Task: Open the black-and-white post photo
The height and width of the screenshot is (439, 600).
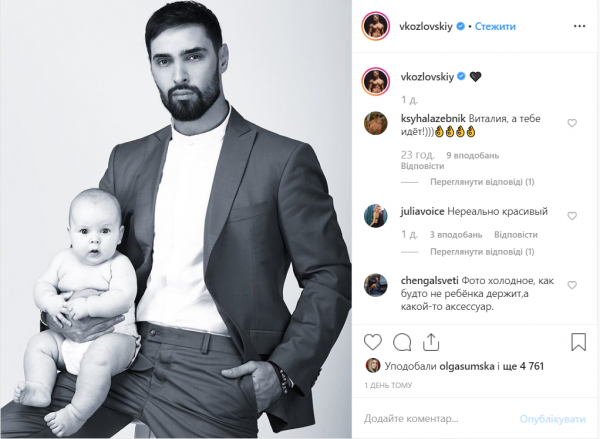Action: 176,219
